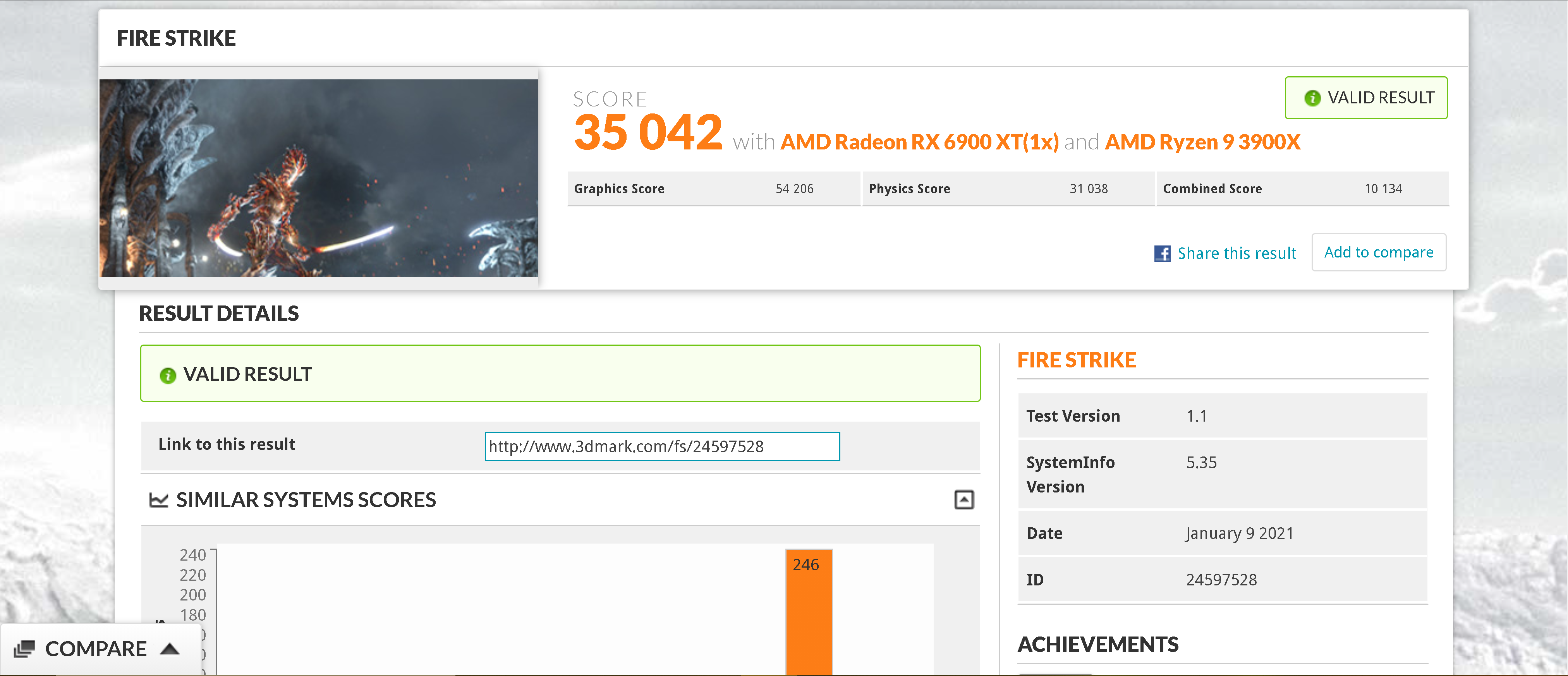Click the COMPARE label at bottom left
This screenshot has width=1568, height=676.
click(x=96, y=649)
